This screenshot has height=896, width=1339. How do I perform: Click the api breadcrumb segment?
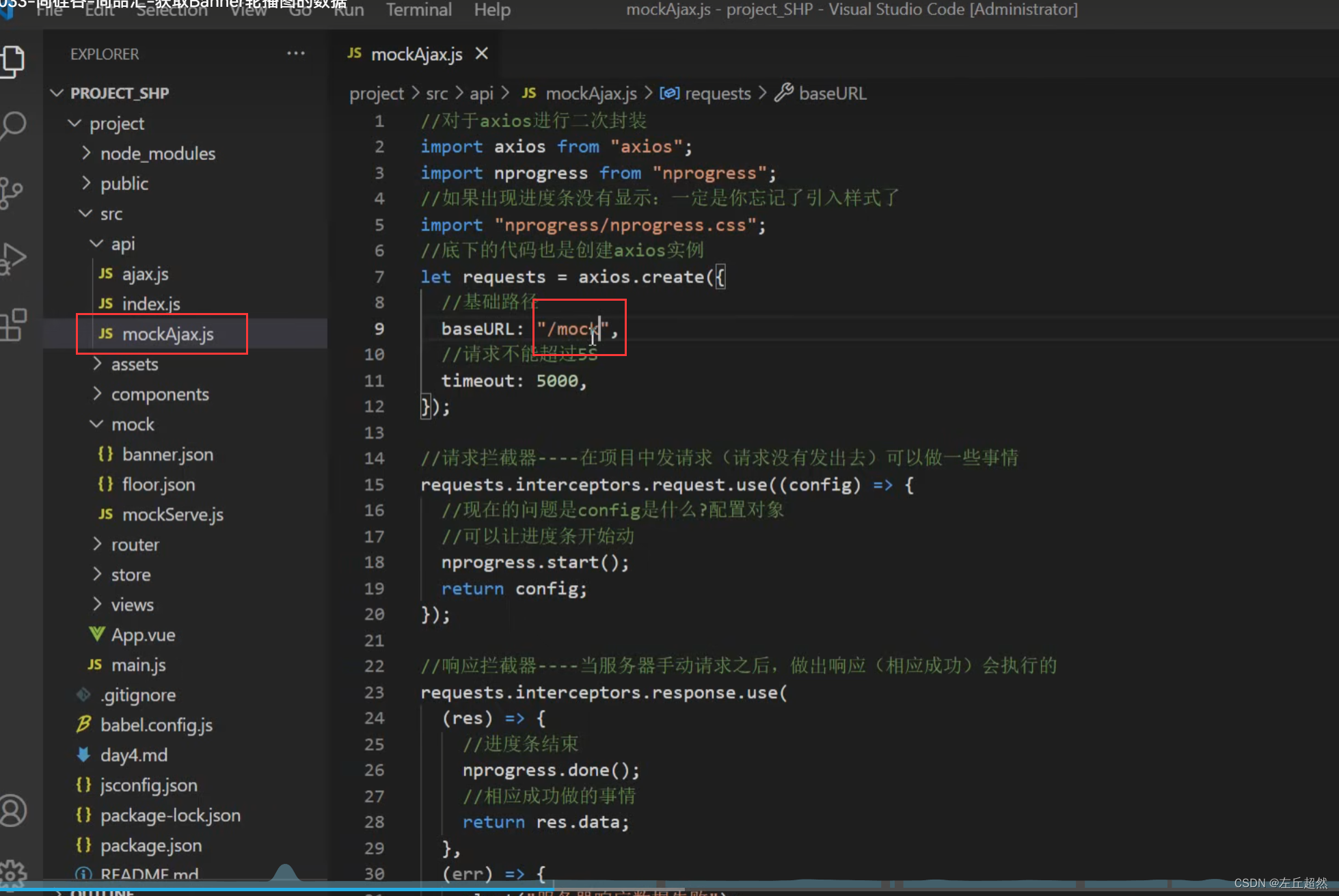(x=481, y=94)
